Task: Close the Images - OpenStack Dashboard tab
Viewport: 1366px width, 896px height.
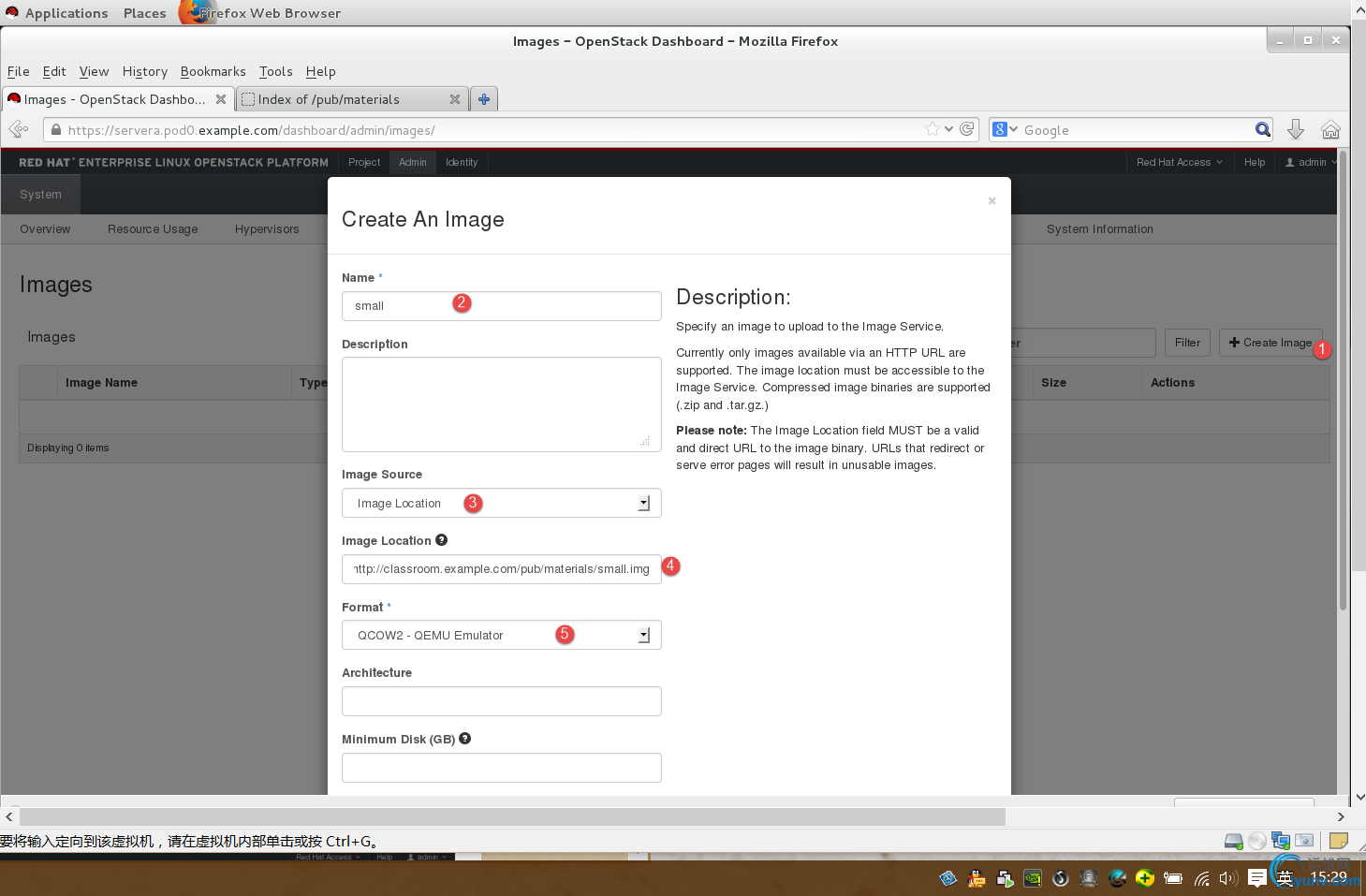Action: point(221,99)
